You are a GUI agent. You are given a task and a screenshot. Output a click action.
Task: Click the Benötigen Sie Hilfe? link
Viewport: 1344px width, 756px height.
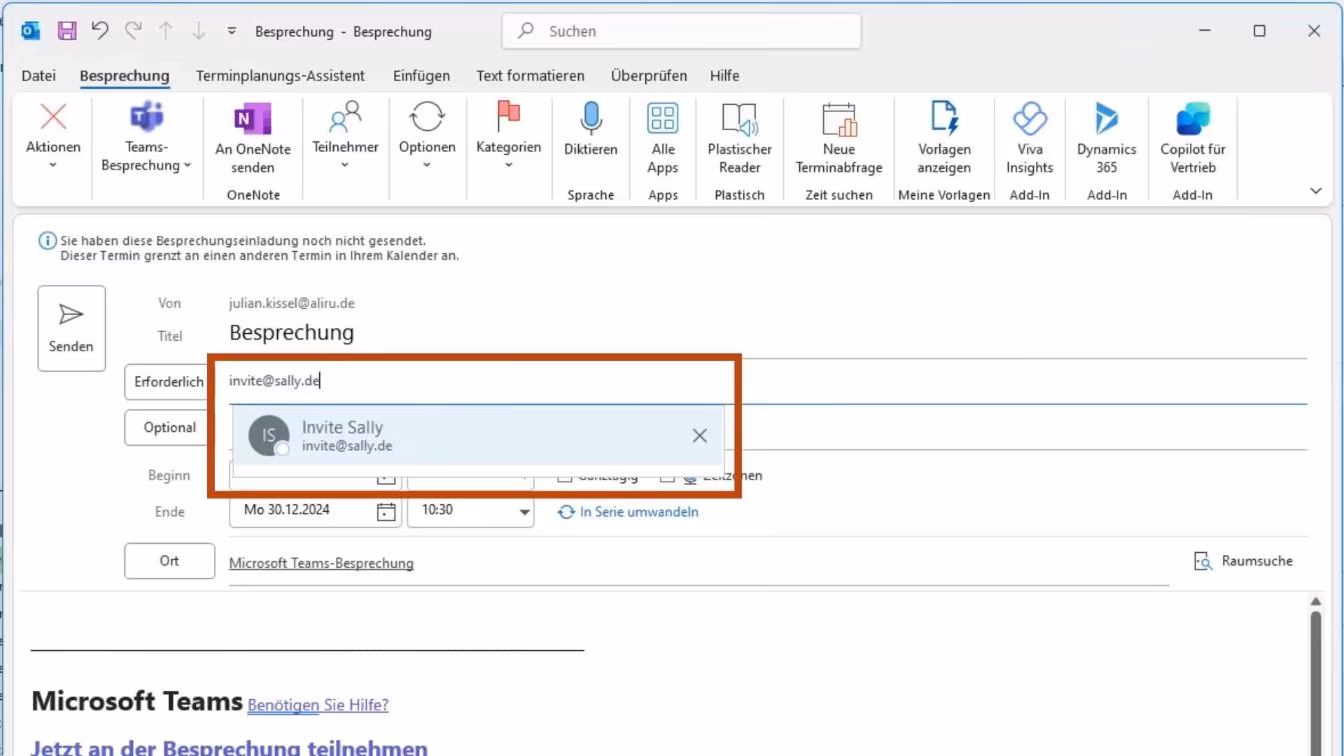[318, 705]
